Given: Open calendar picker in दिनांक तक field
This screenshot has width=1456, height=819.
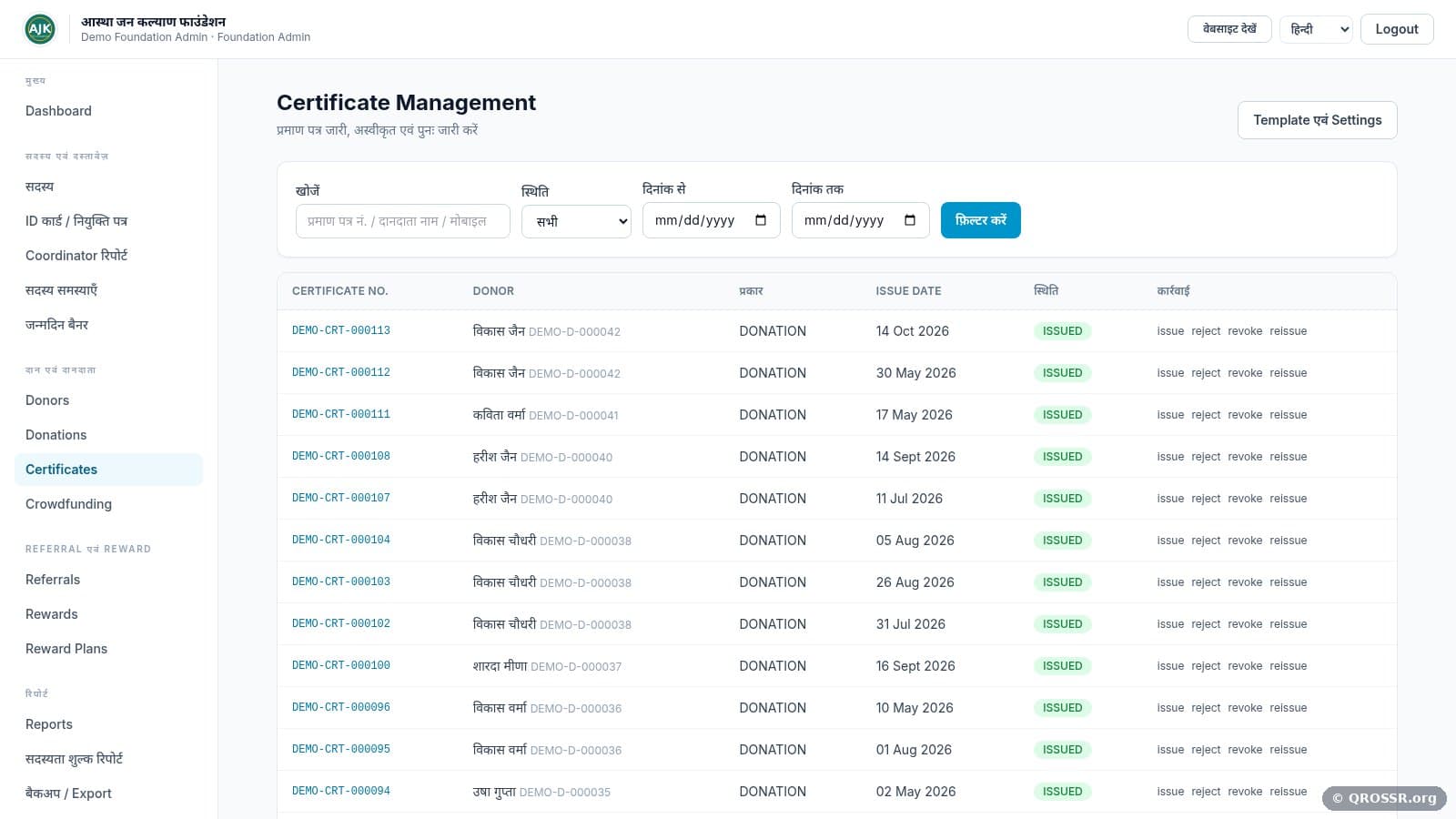Looking at the screenshot, I should [x=910, y=220].
